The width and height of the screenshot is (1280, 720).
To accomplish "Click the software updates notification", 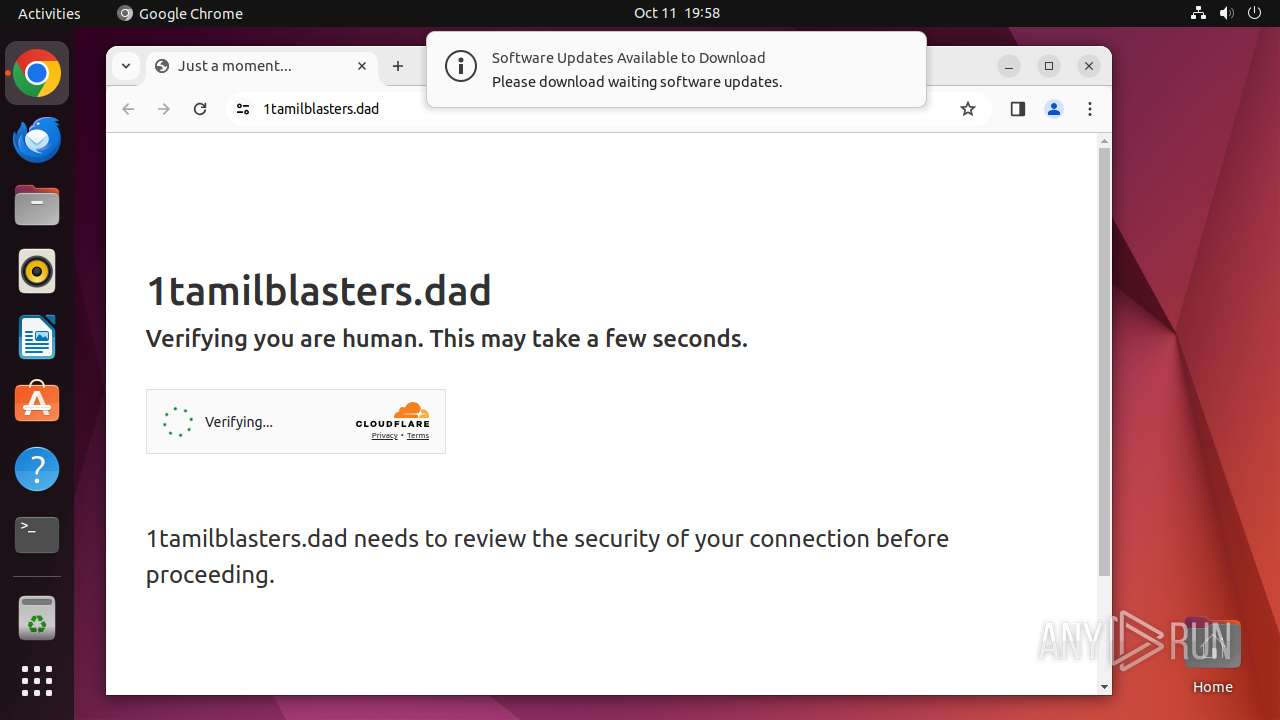I will (x=676, y=69).
